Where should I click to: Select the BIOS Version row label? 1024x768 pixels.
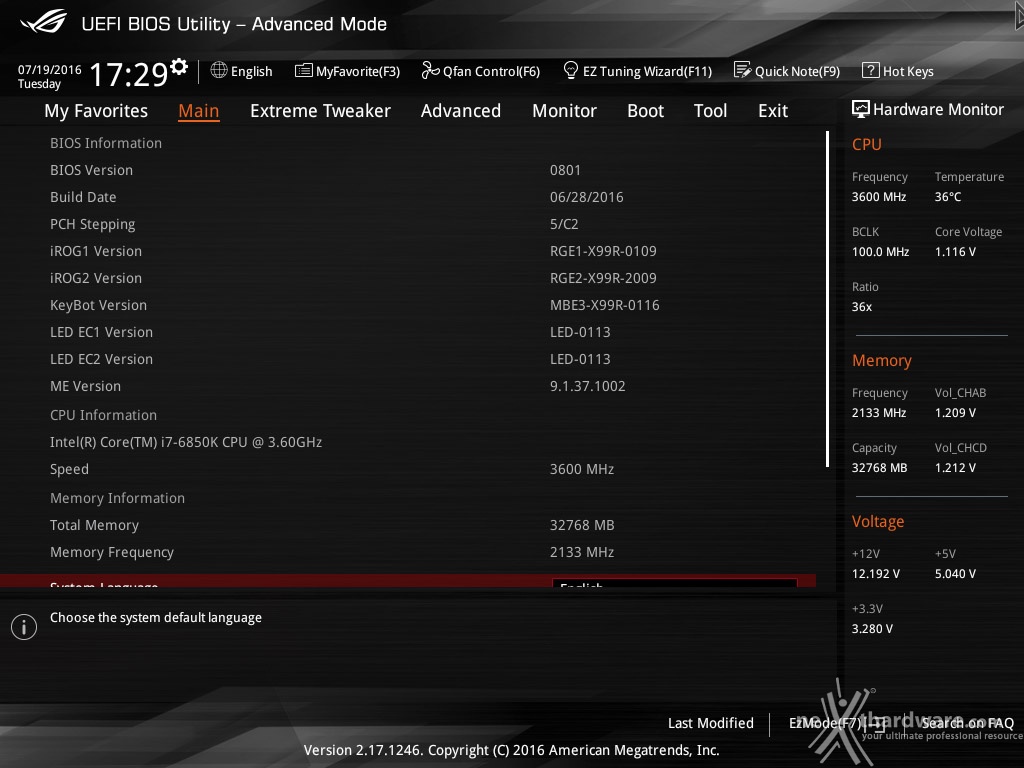91,170
